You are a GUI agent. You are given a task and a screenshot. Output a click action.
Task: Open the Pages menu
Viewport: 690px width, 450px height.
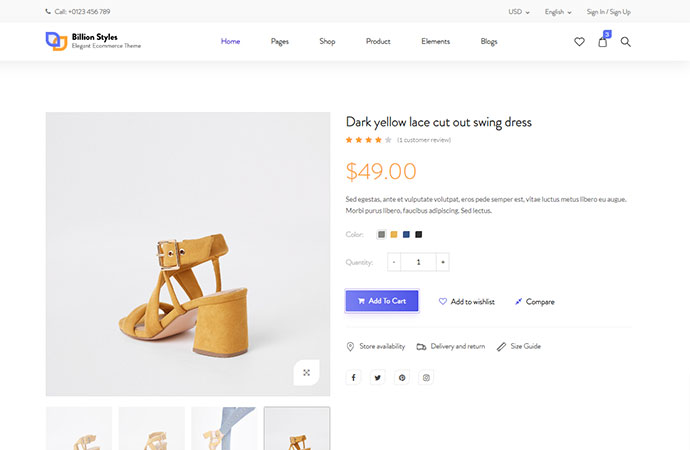[x=280, y=42]
